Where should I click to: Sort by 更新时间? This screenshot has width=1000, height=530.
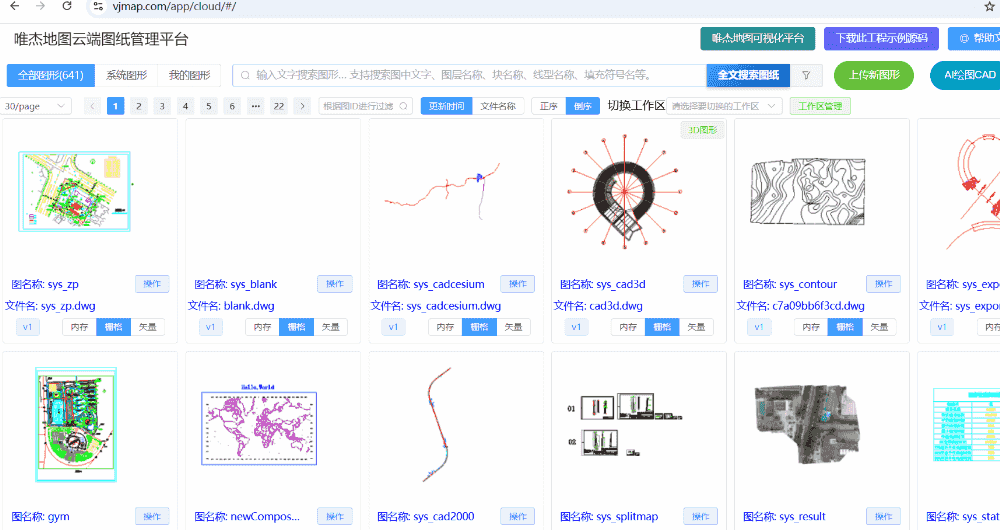446,107
